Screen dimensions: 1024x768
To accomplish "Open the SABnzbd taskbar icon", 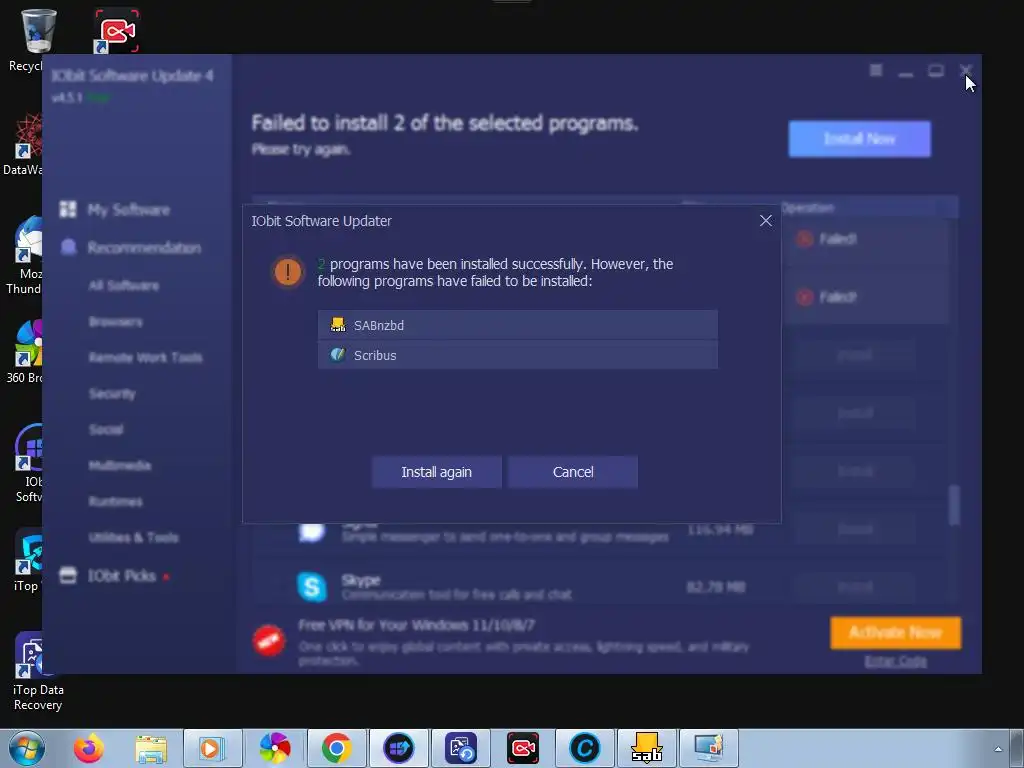I will click(x=647, y=748).
